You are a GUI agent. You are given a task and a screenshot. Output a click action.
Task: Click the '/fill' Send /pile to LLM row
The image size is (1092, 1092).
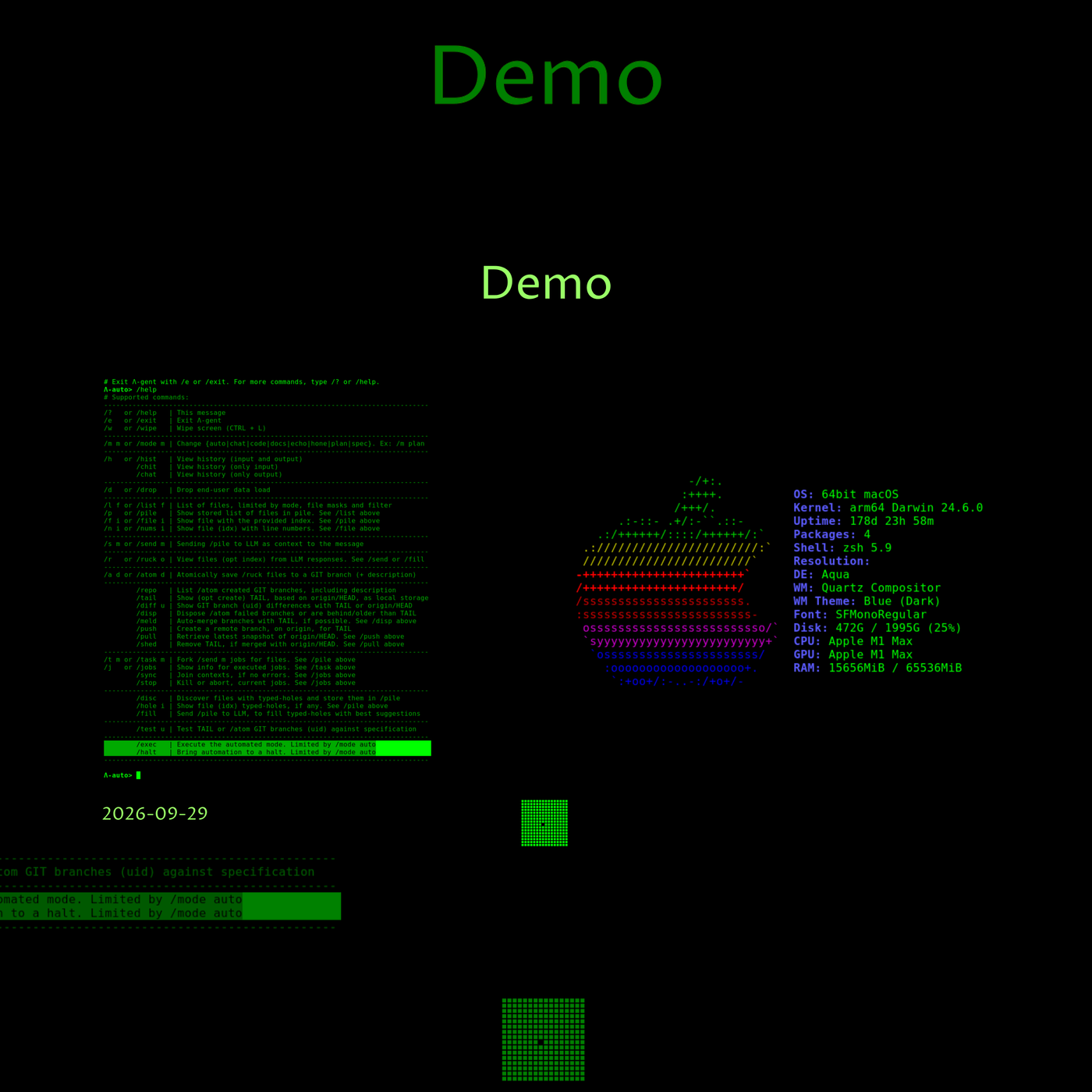coord(278,714)
